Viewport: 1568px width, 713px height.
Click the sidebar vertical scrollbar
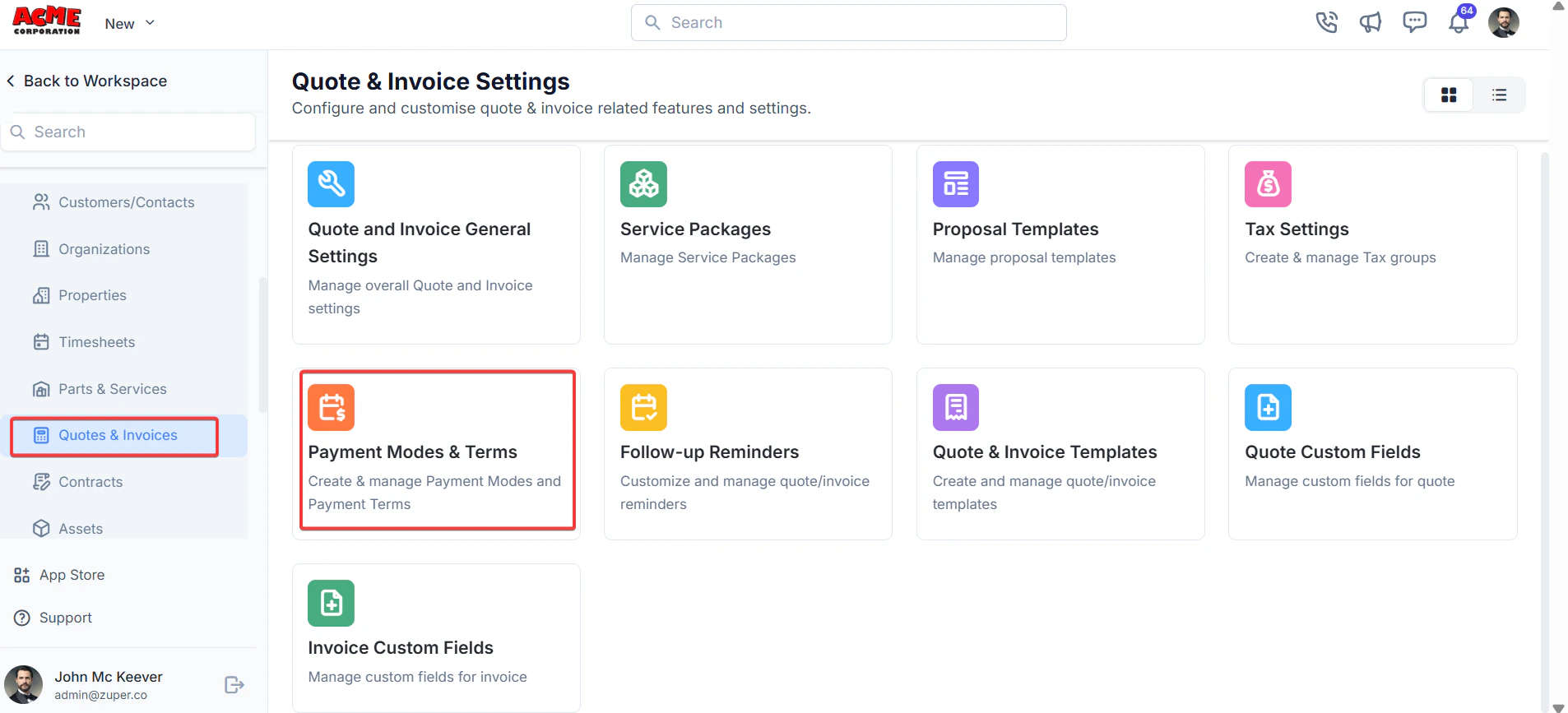[x=262, y=344]
